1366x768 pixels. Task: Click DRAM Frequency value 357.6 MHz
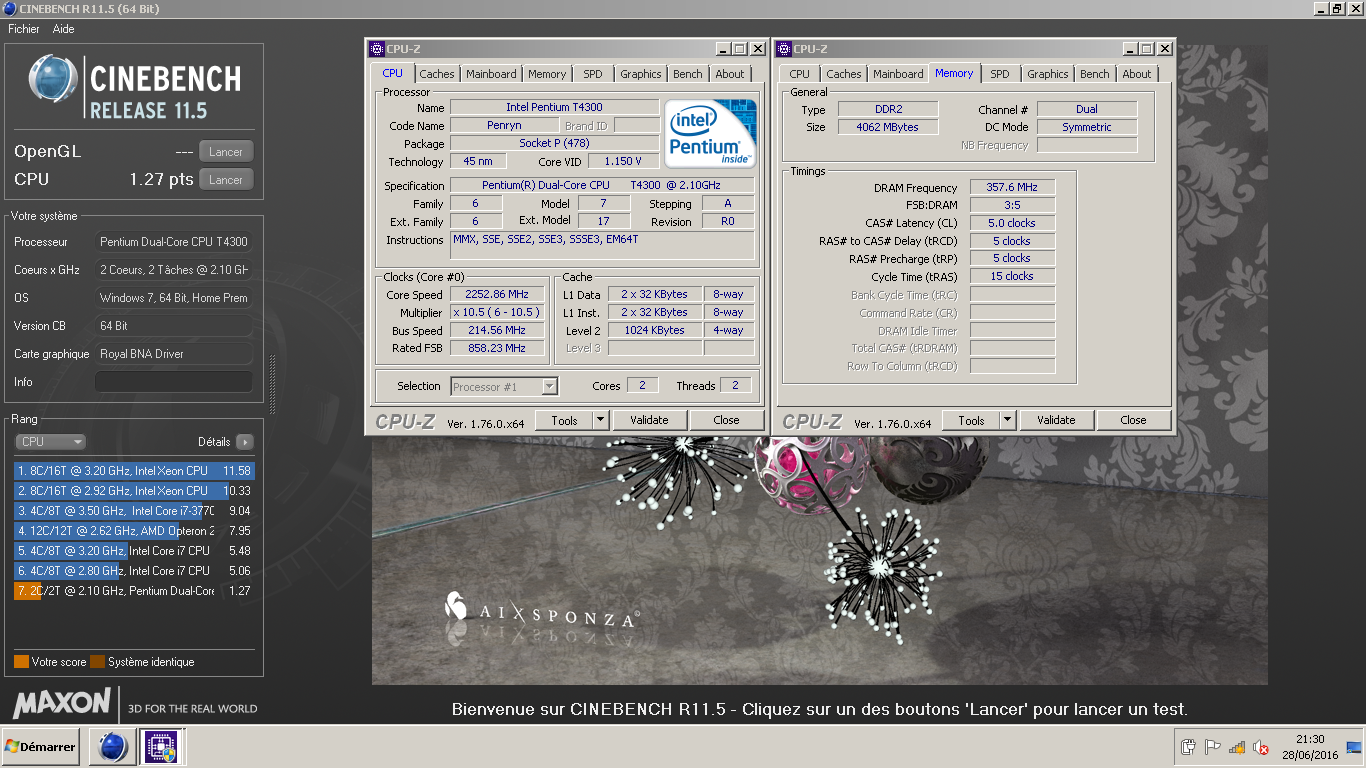1012,188
